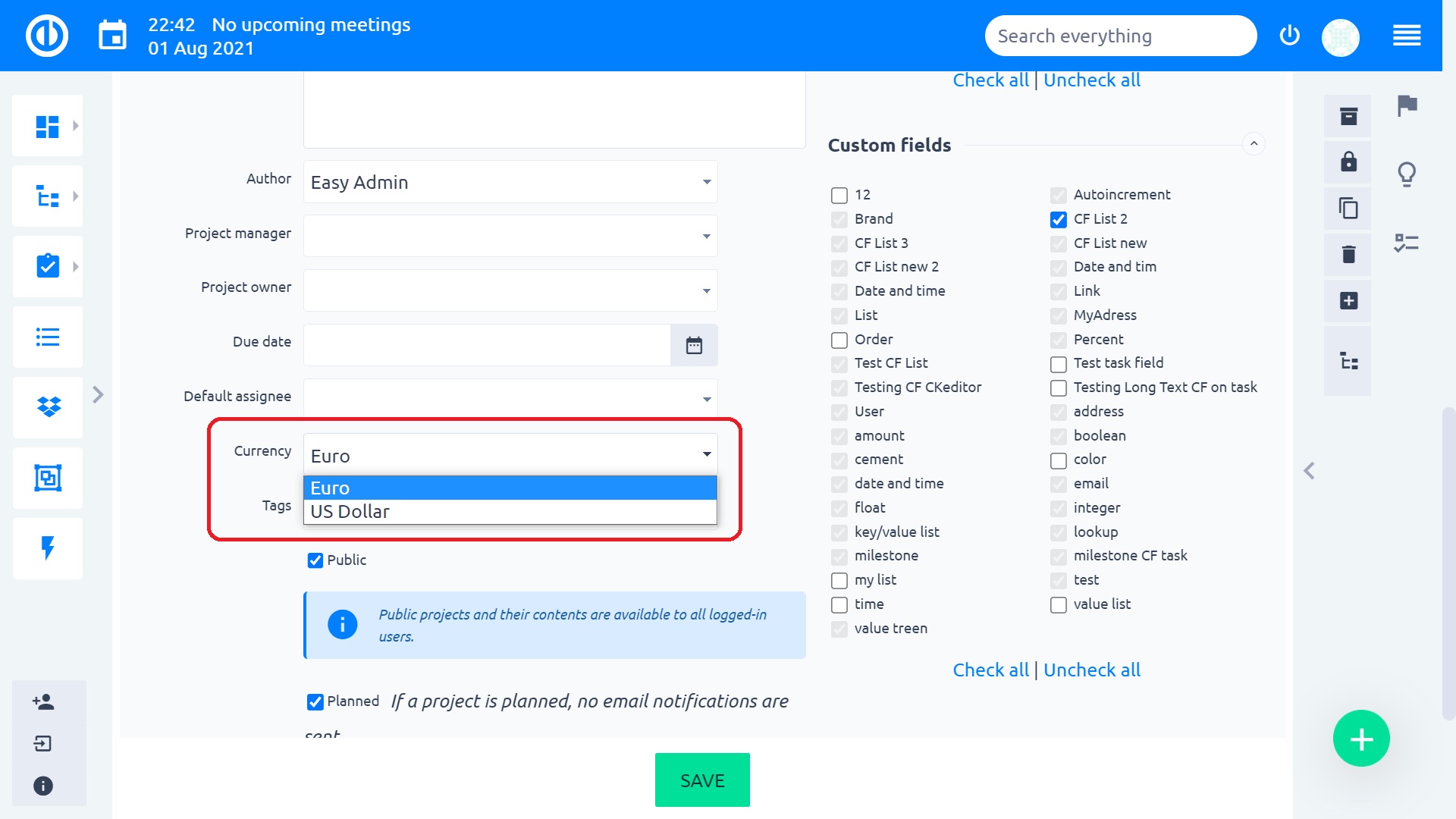Click the flag icon in right panel
The width and height of the screenshot is (1456, 819).
point(1407,105)
